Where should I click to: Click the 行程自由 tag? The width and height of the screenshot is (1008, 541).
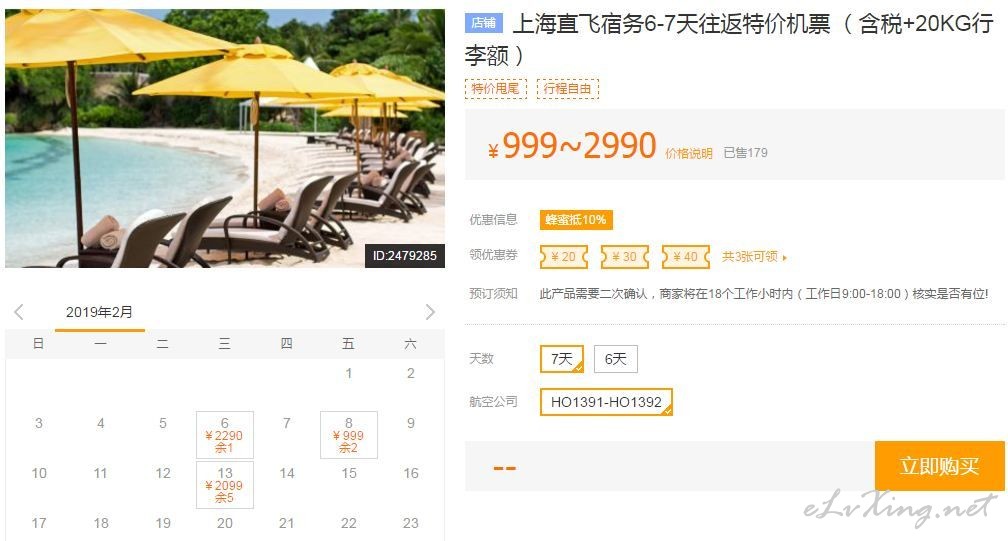click(x=568, y=89)
